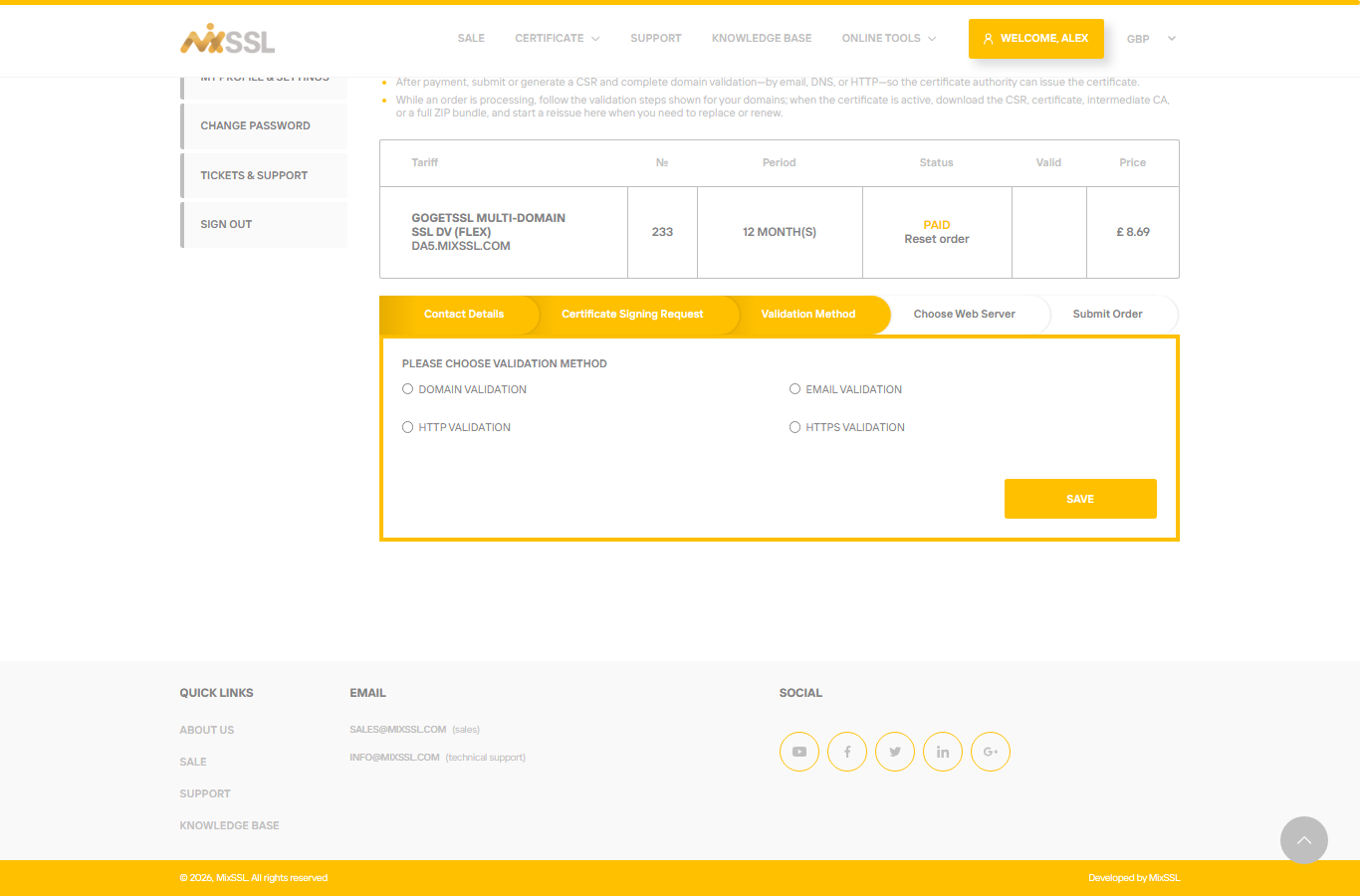Click order number 233 cell
This screenshot has height=896, width=1360.
pos(662,232)
